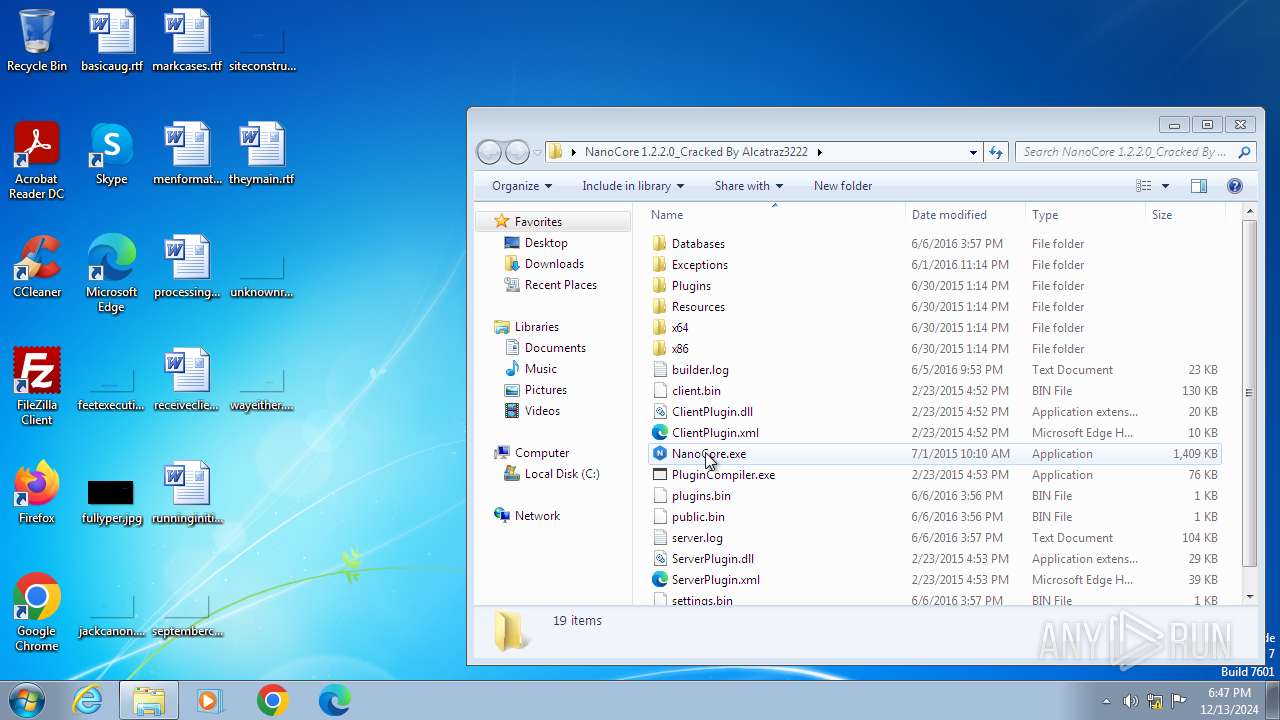This screenshot has width=1280, height=720.
Task: Change your view icon button
Action: pyautogui.click(x=1144, y=186)
